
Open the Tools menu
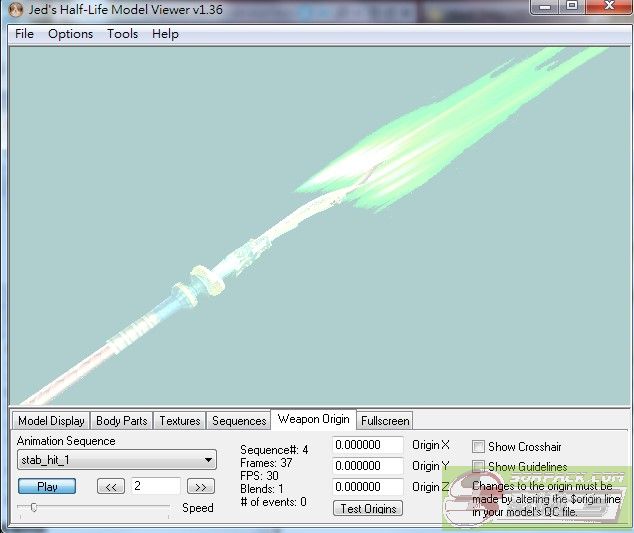coord(122,33)
